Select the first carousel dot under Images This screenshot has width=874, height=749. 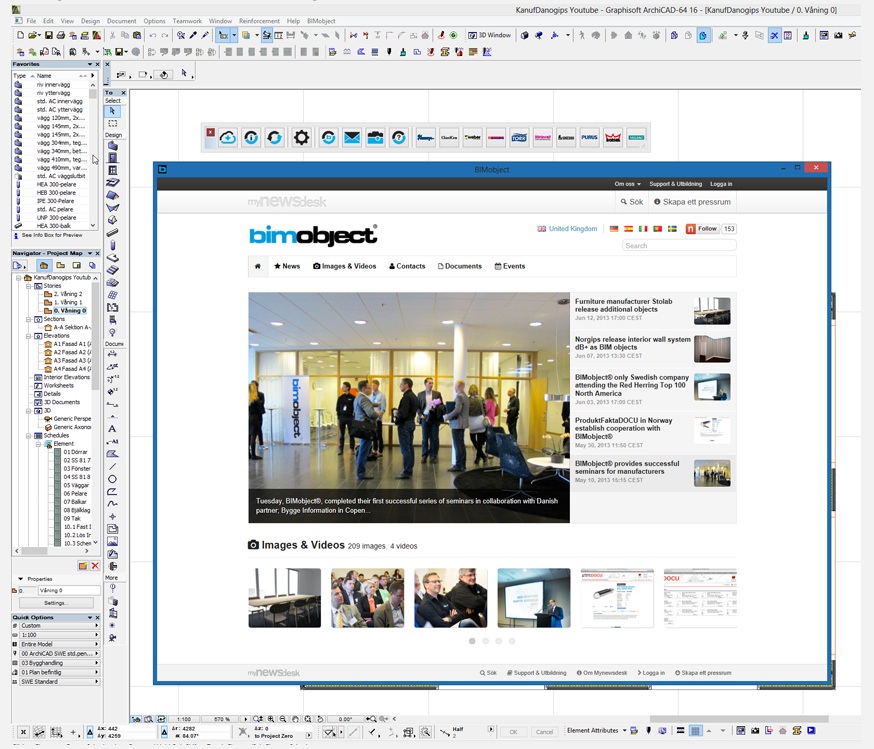472,641
